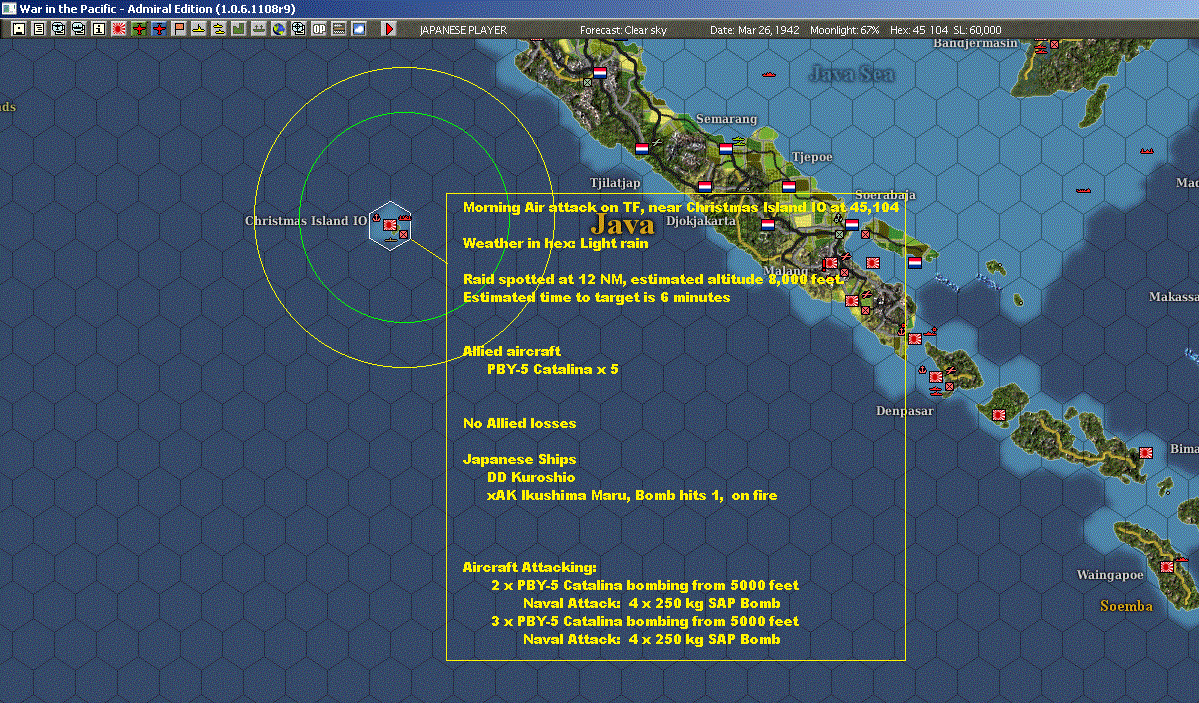Click the 'DD Kuroshio' ship line
This screenshot has width=1199, height=703.
pyautogui.click(x=531, y=477)
